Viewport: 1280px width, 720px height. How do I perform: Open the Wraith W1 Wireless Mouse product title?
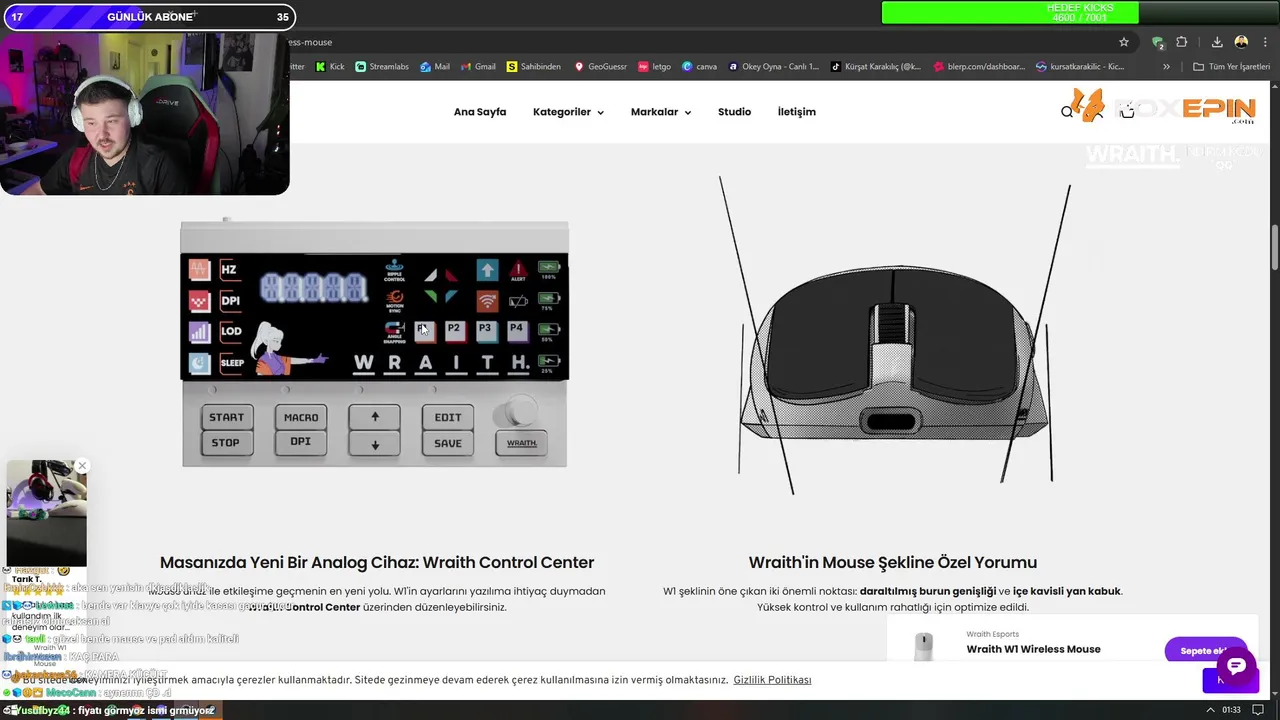click(x=1033, y=649)
